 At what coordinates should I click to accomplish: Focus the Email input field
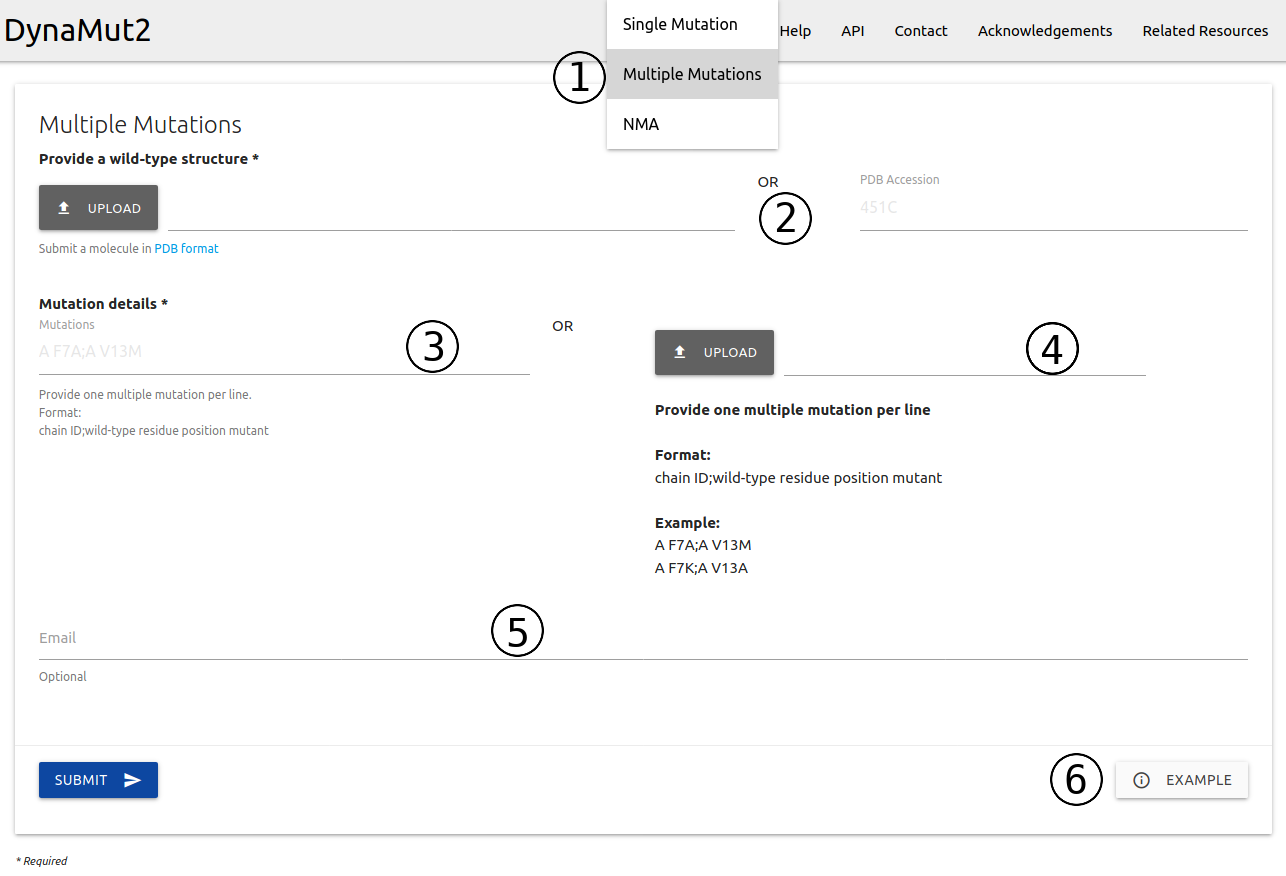point(643,638)
